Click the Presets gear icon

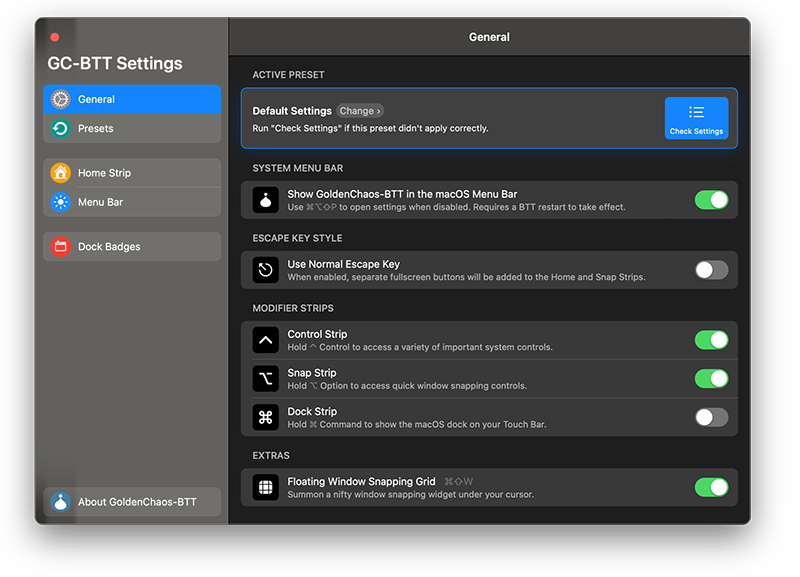tap(60, 127)
